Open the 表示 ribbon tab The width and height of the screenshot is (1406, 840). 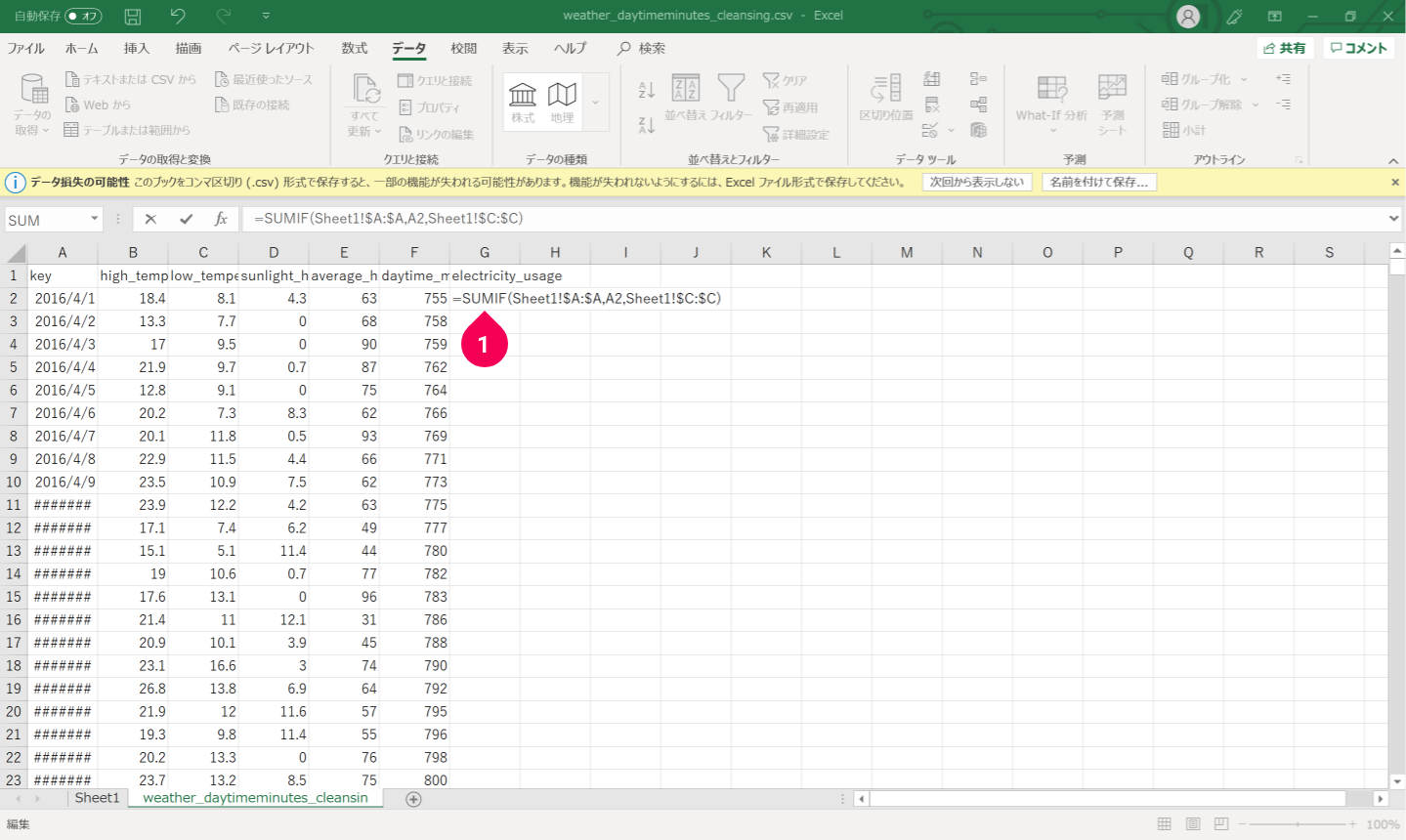pyautogui.click(x=515, y=48)
